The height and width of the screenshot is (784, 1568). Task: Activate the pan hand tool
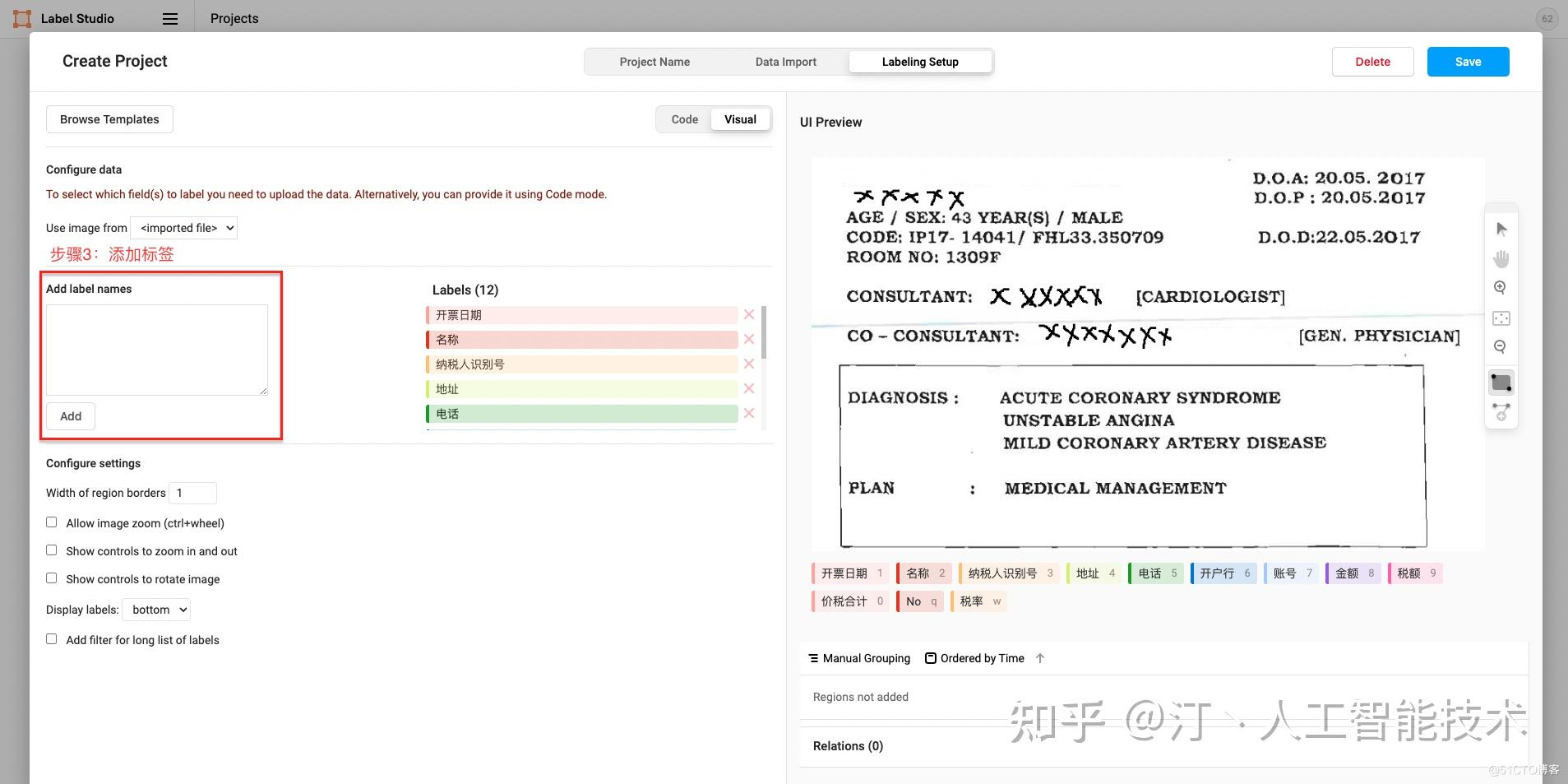tap(1501, 257)
